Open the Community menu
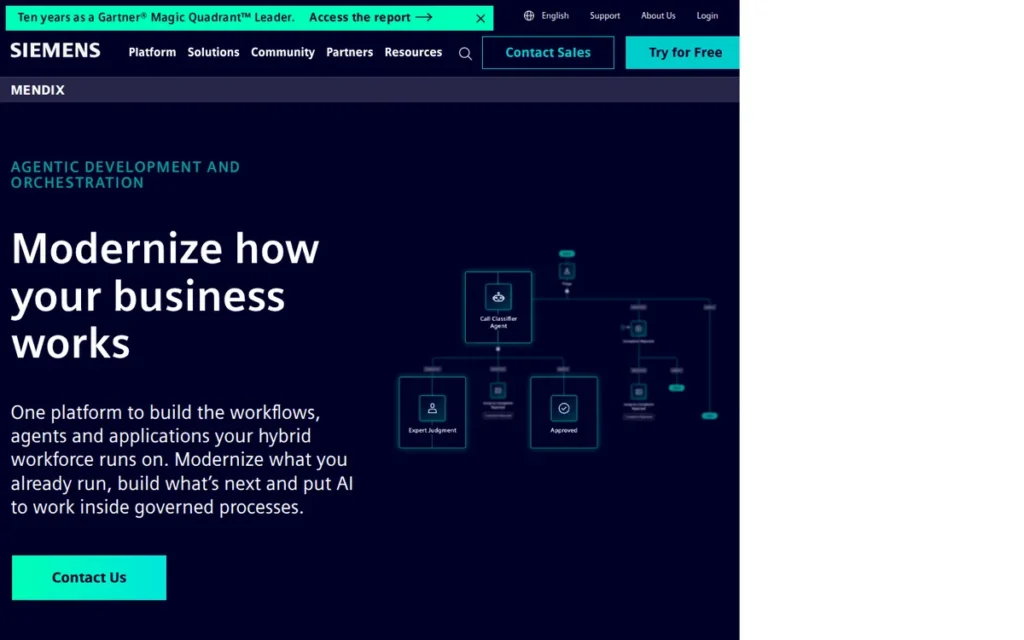 tap(283, 52)
